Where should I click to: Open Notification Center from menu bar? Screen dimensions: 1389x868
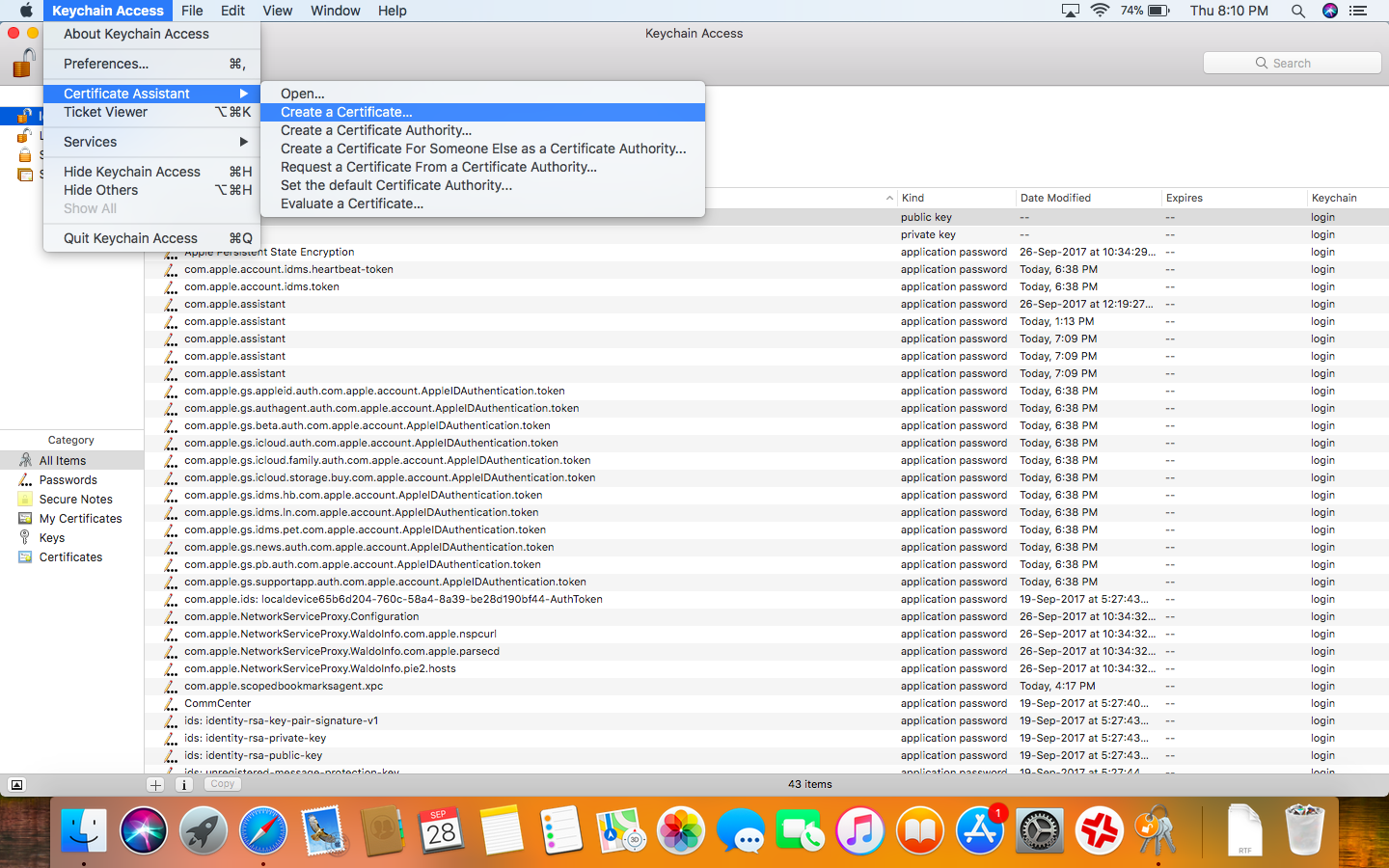[1358, 11]
